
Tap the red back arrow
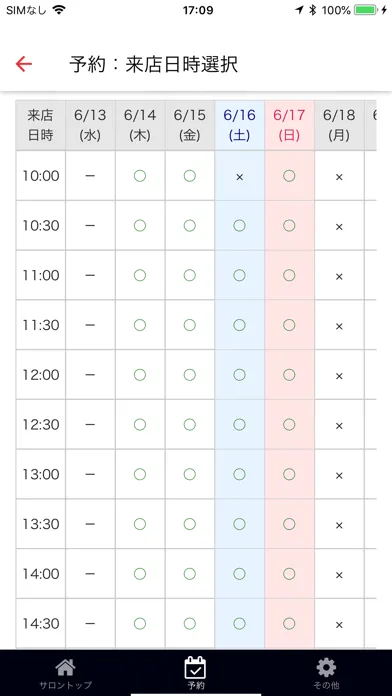tap(24, 64)
